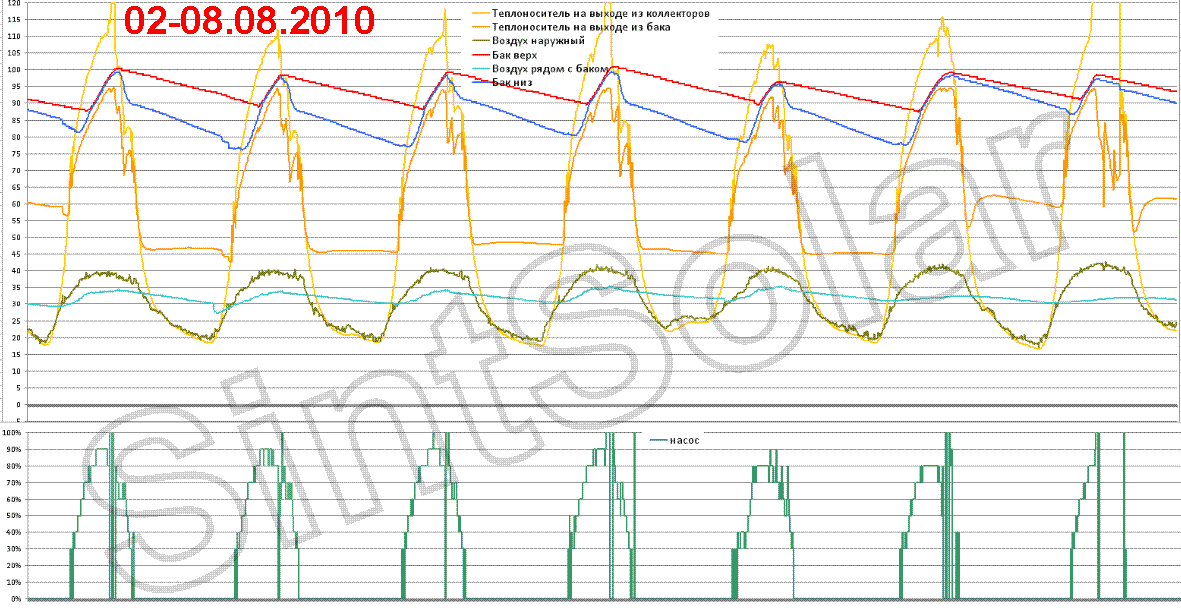Click the red legend line beside 'Бак верх'
Viewport: 1181px width, 608px height.
tap(480, 54)
